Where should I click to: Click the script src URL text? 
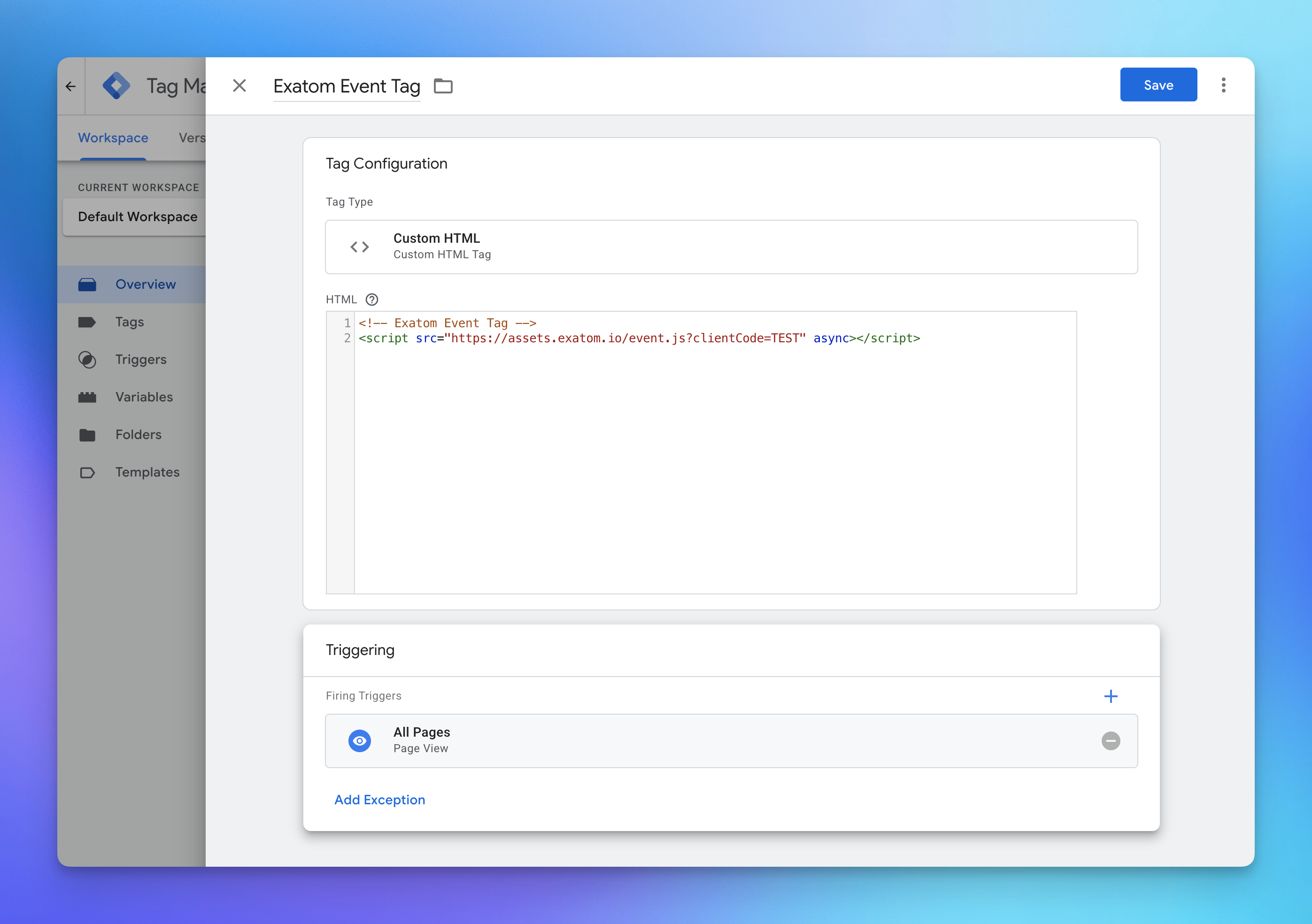625,339
